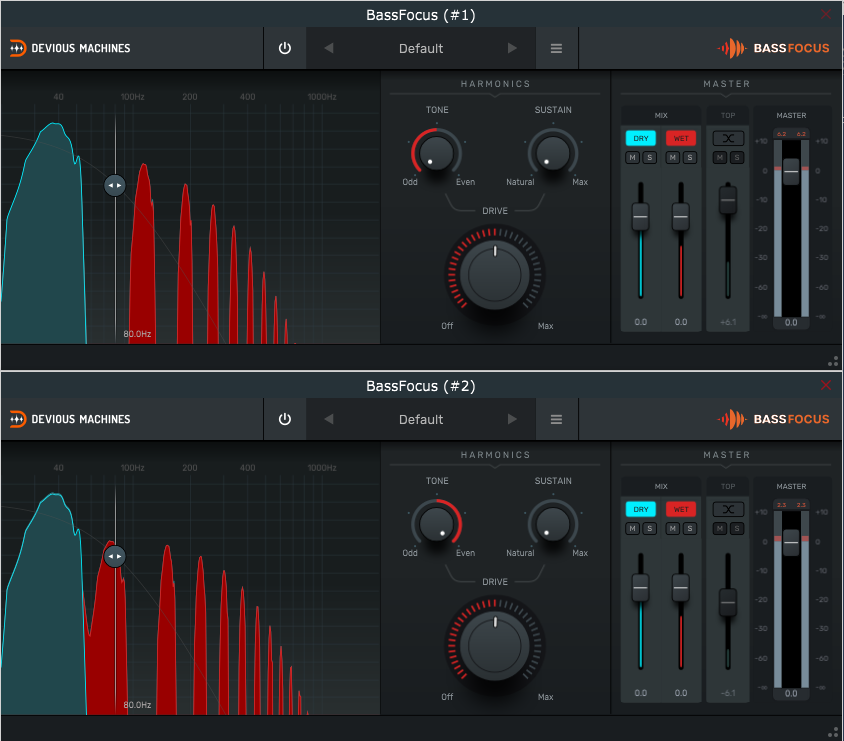The width and height of the screenshot is (844, 741).
Task: Click the Devious Machines logo in BassFocus #2
Action: pyautogui.click(x=70, y=419)
